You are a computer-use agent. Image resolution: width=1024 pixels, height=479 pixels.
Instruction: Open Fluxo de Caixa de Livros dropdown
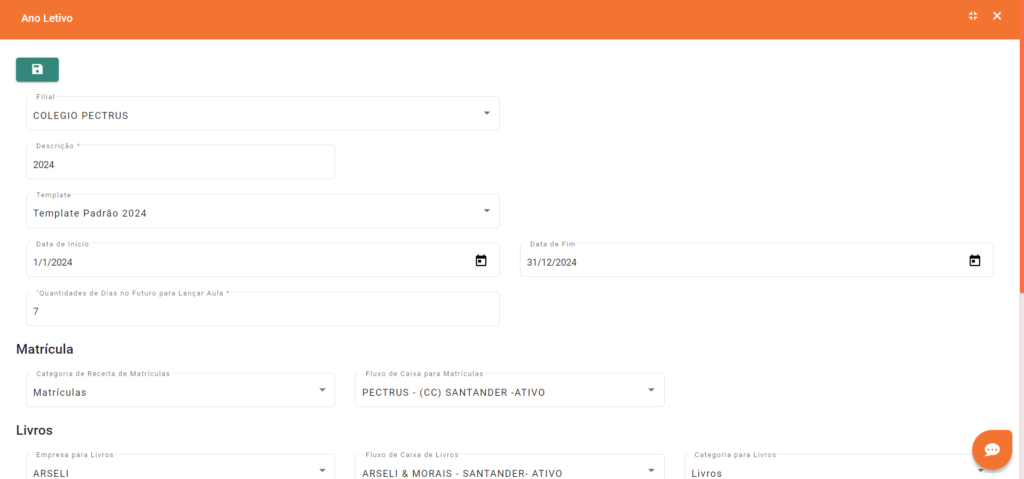tap(651, 469)
